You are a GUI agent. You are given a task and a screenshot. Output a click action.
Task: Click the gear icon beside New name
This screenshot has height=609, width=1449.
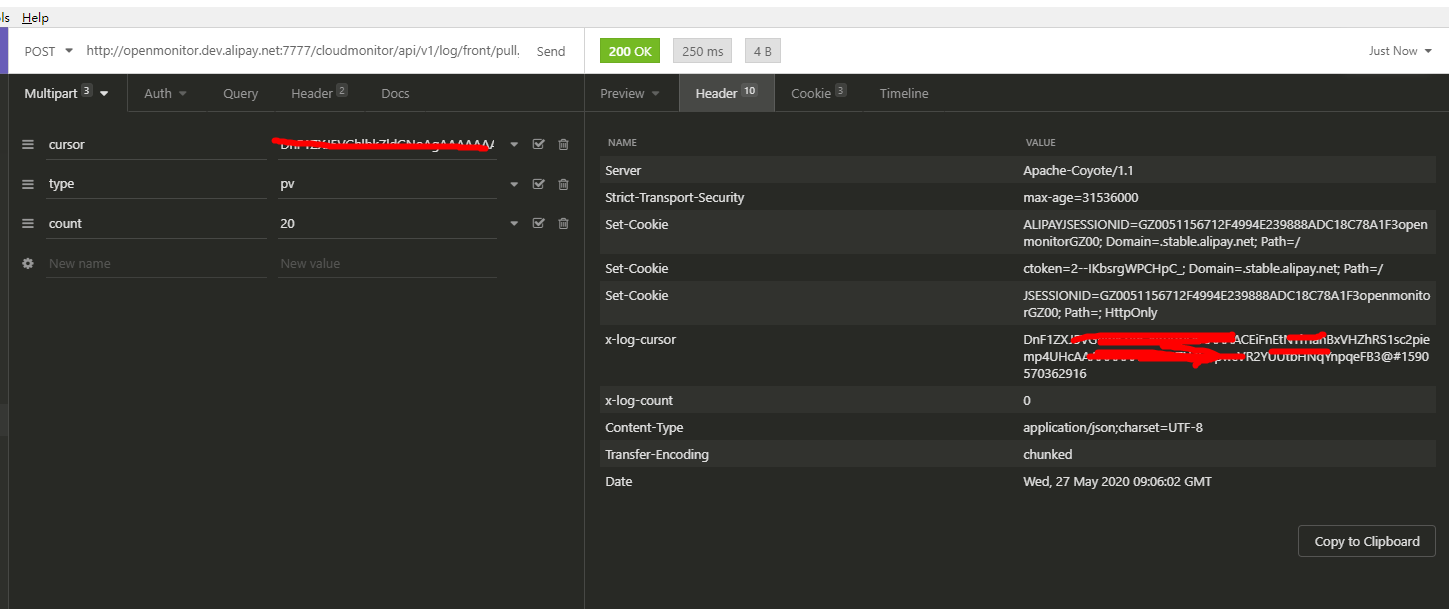point(28,264)
